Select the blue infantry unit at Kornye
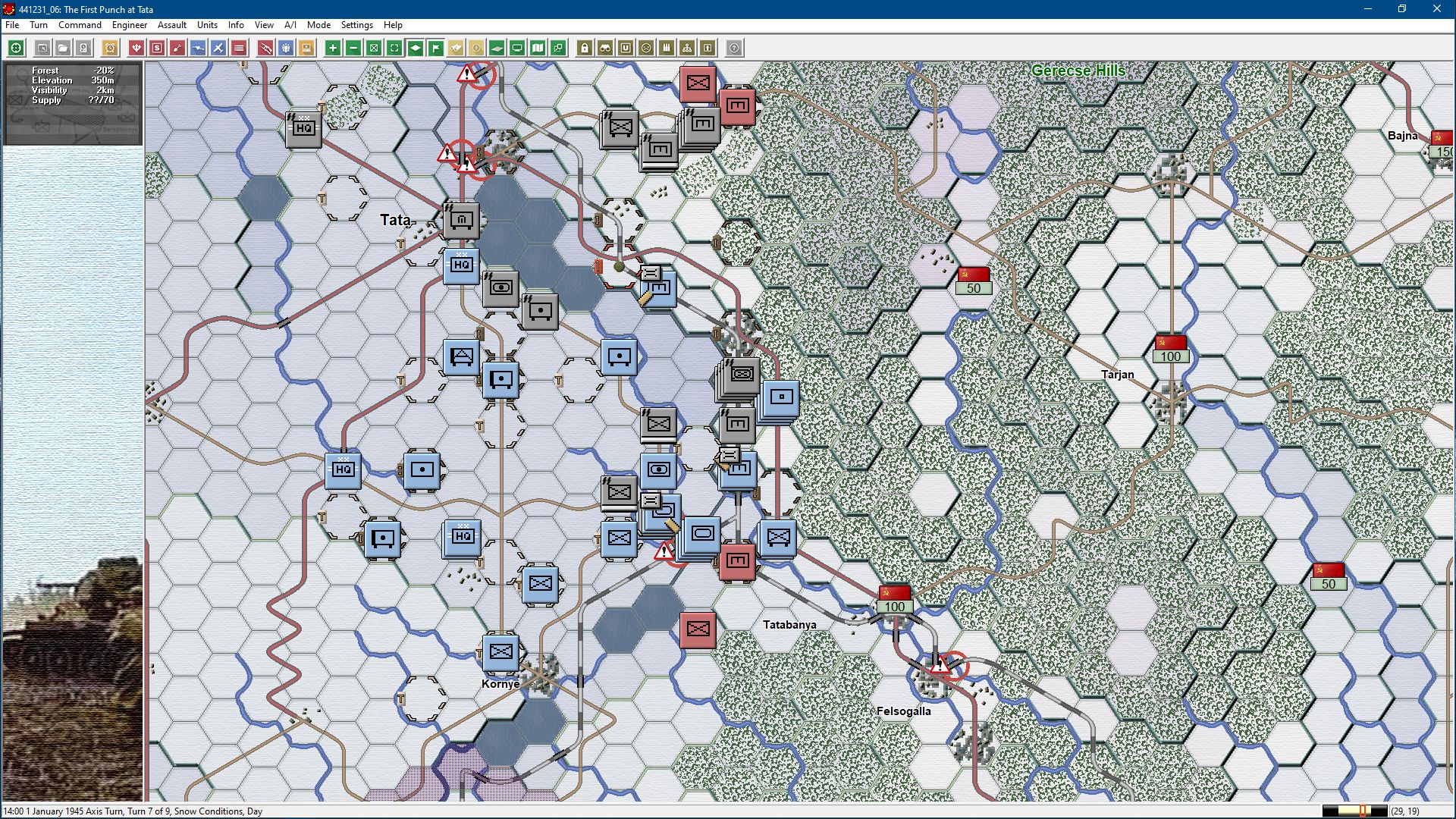Screen dimensions: 1456x819 [500, 652]
